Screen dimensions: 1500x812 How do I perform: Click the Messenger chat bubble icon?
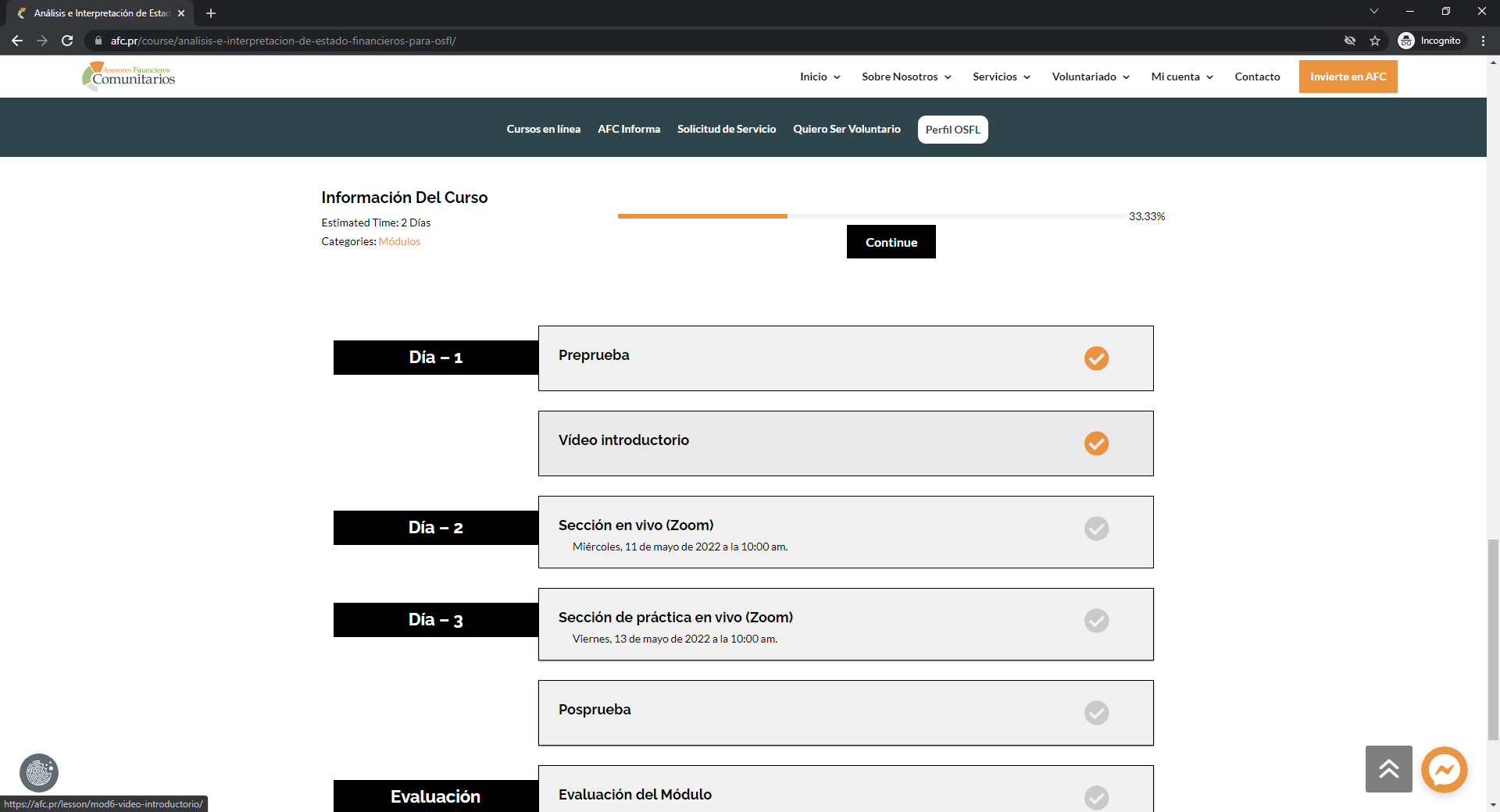point(1444,770)
